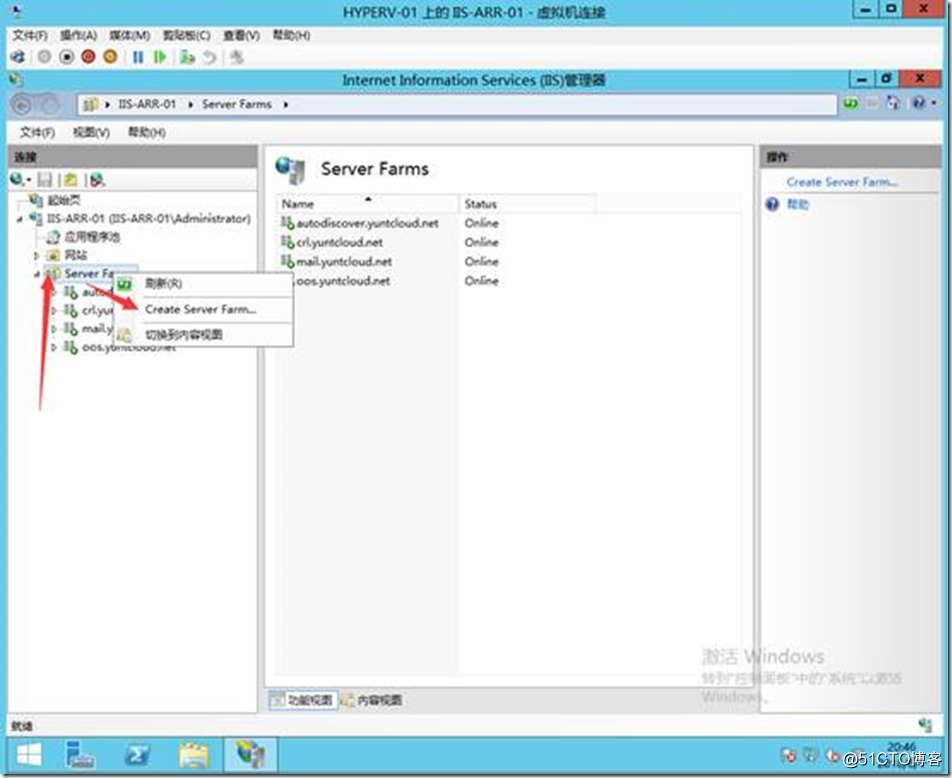Expand the 网站 tree node
Viewport: 952px width, 778px height.
pos(36,256)
